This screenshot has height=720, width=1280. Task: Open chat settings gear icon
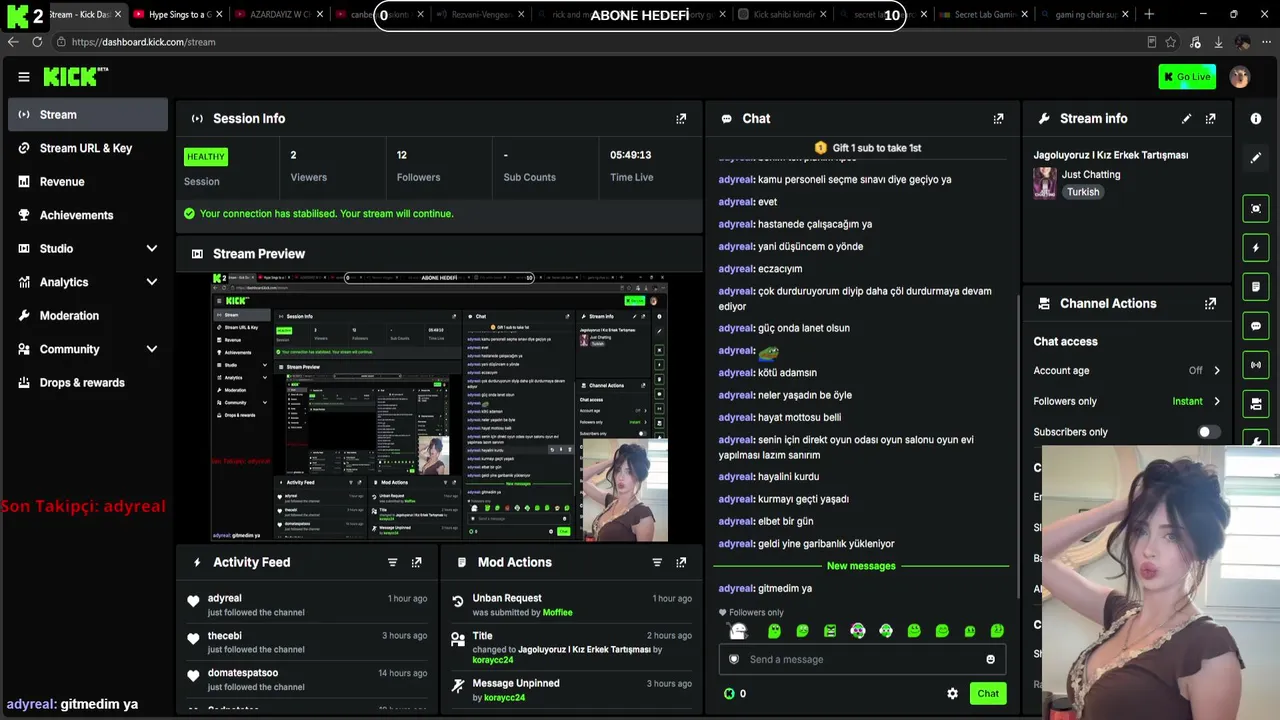point(952,693)
